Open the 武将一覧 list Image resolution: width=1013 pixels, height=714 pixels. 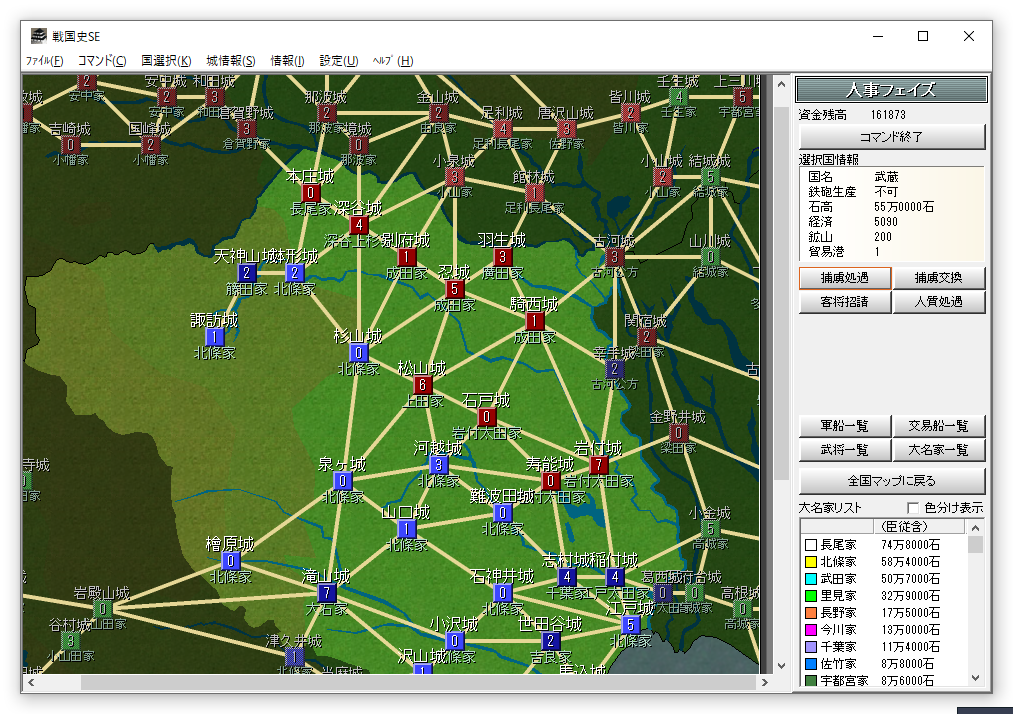[844, 451]
